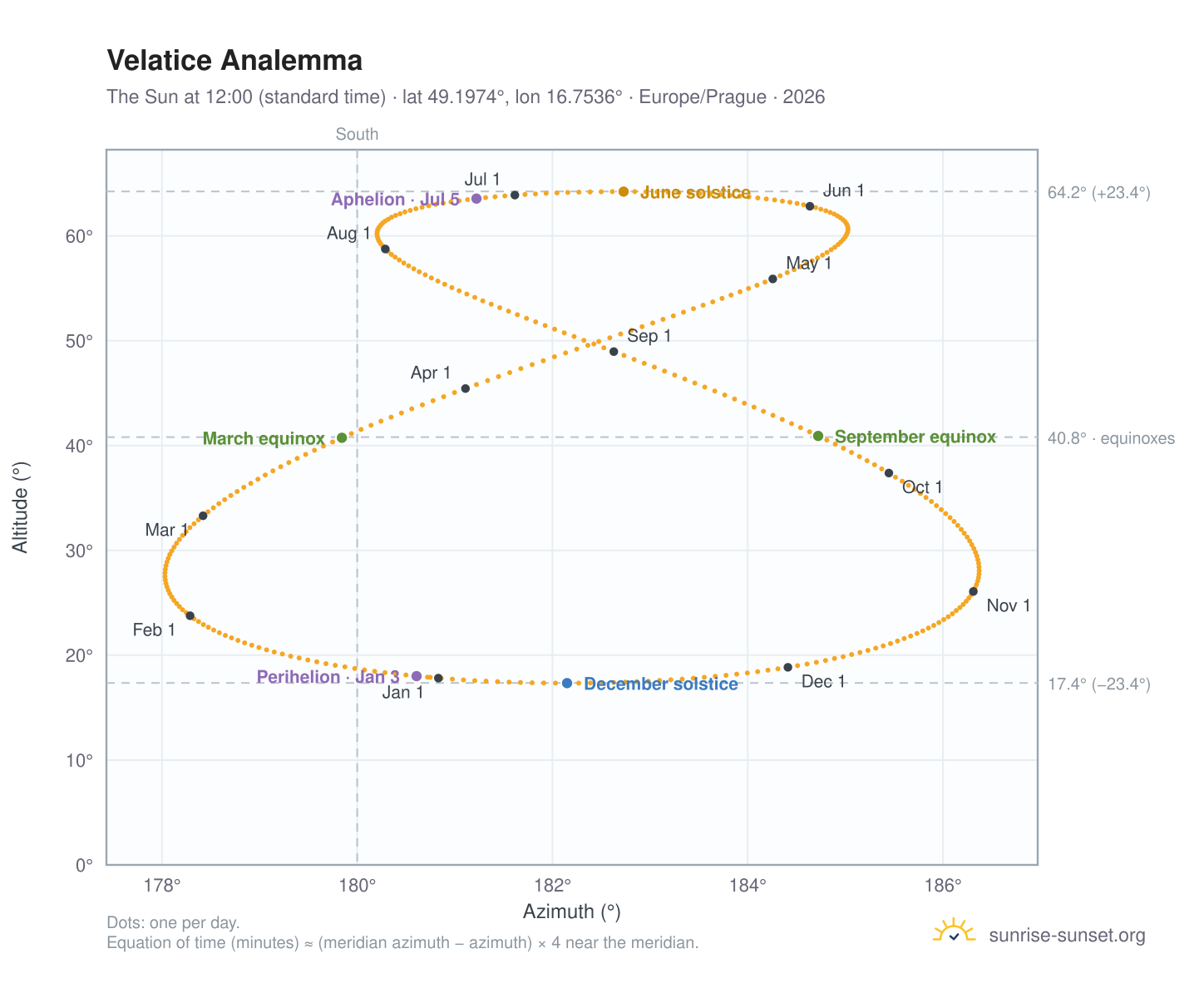Click the Feb 1 data point
Viewport: 1204px width, 988px height.
(x=190, y=616)
